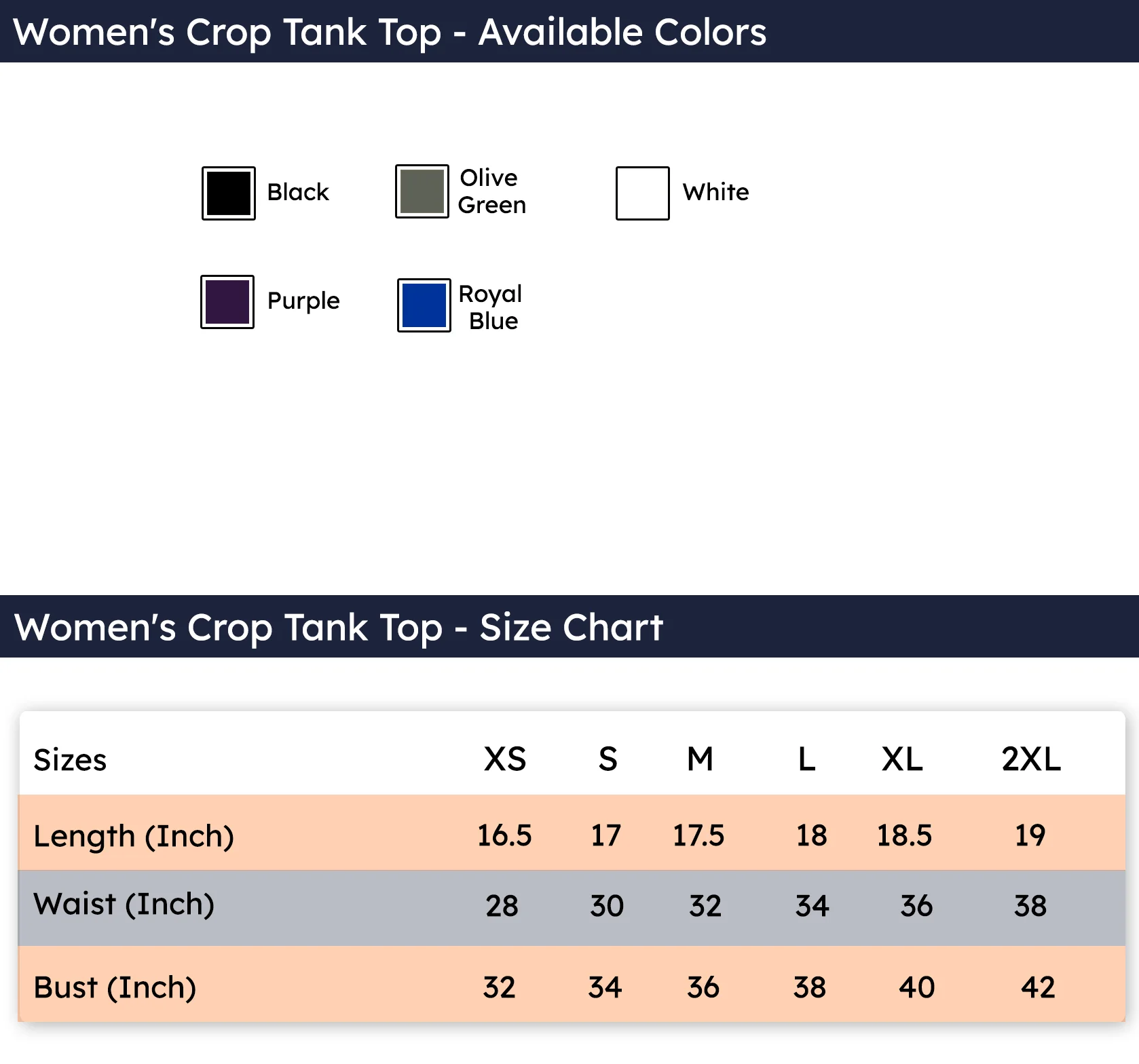Select the Purple color swatch
This screenshot has height=1064, width=1139.
pyautogui.click(x=227, y=302)
